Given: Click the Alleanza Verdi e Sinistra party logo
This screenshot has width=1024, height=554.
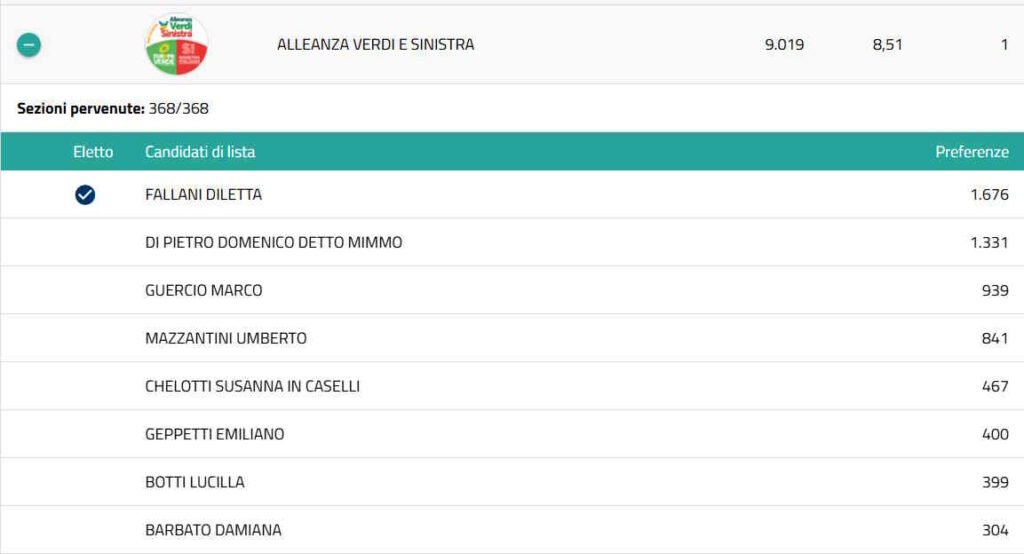Looking at the screenshot, I should tap(176, 44).
